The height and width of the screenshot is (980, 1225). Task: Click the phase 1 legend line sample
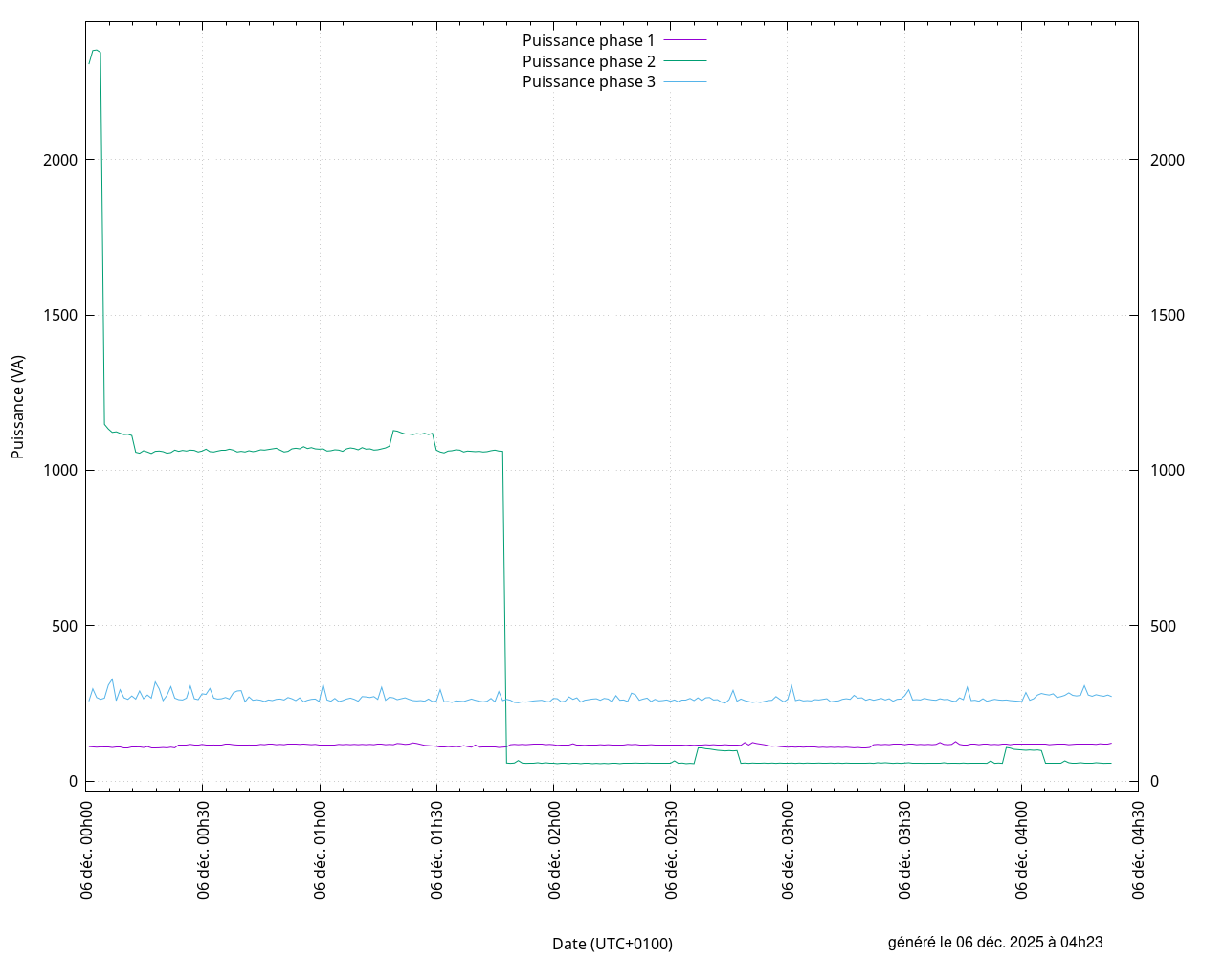[685, 40]
